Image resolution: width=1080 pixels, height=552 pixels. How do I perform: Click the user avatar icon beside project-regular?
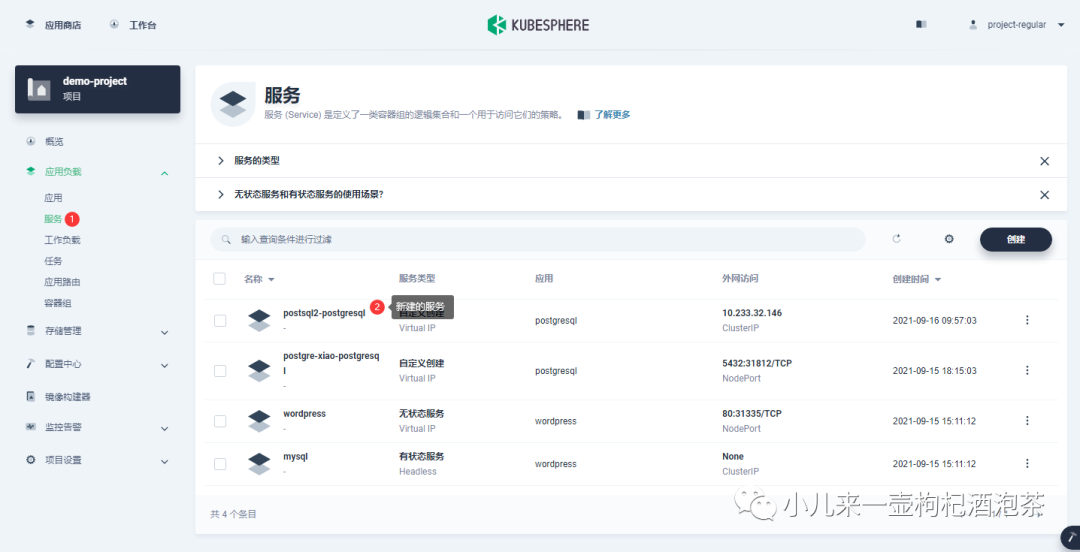[973, 25]
